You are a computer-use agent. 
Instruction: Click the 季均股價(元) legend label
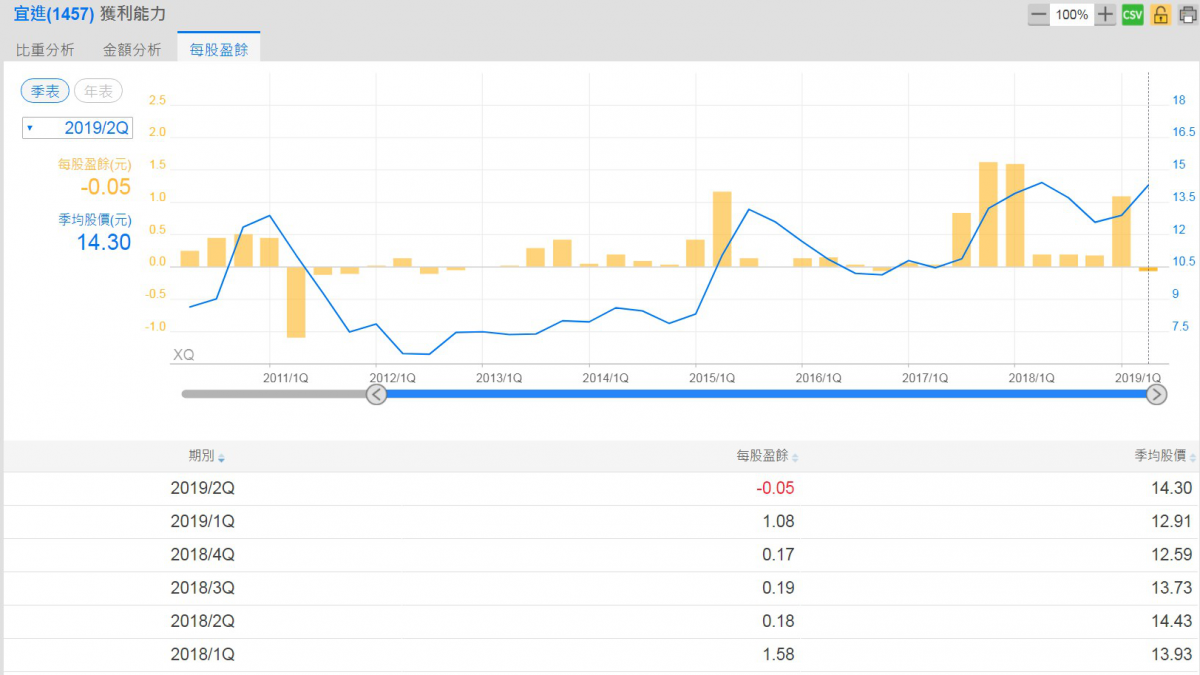click(95, 219)
